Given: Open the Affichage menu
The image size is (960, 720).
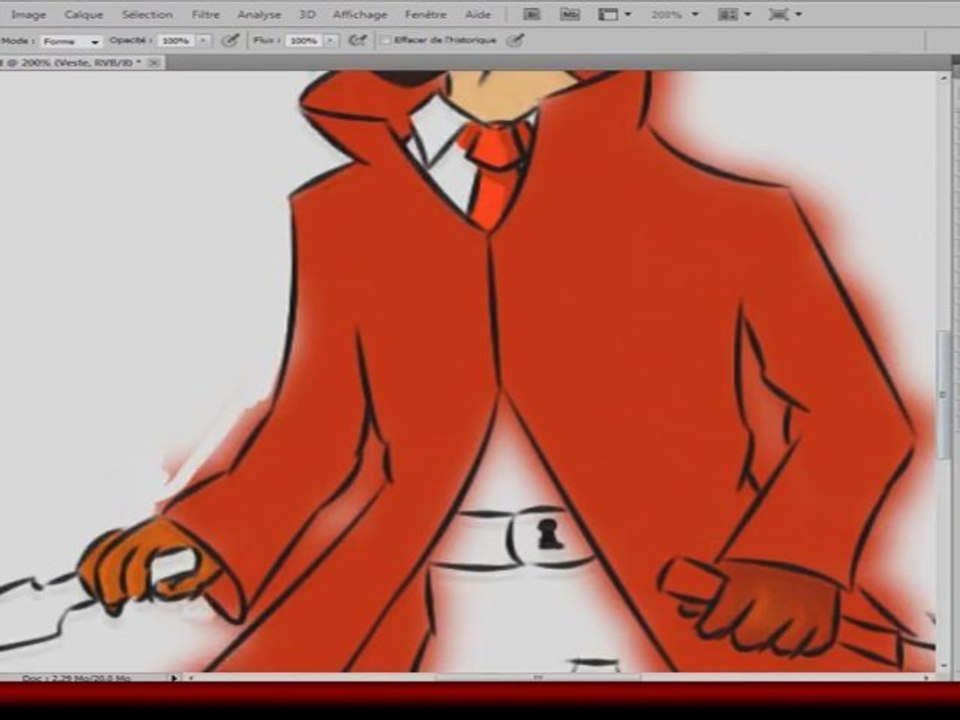Looking at the screenshot, I should pos(360,15).
